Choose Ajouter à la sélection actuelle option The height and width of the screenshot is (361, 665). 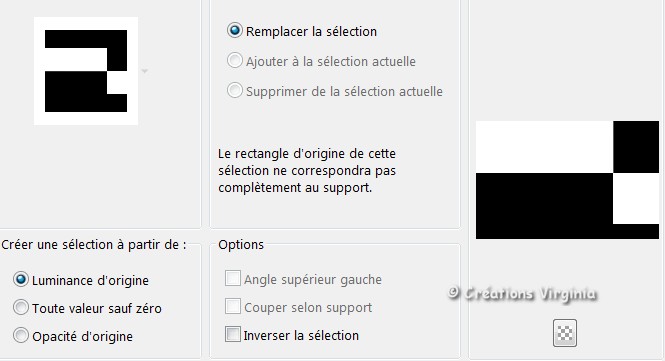[235, 61]
